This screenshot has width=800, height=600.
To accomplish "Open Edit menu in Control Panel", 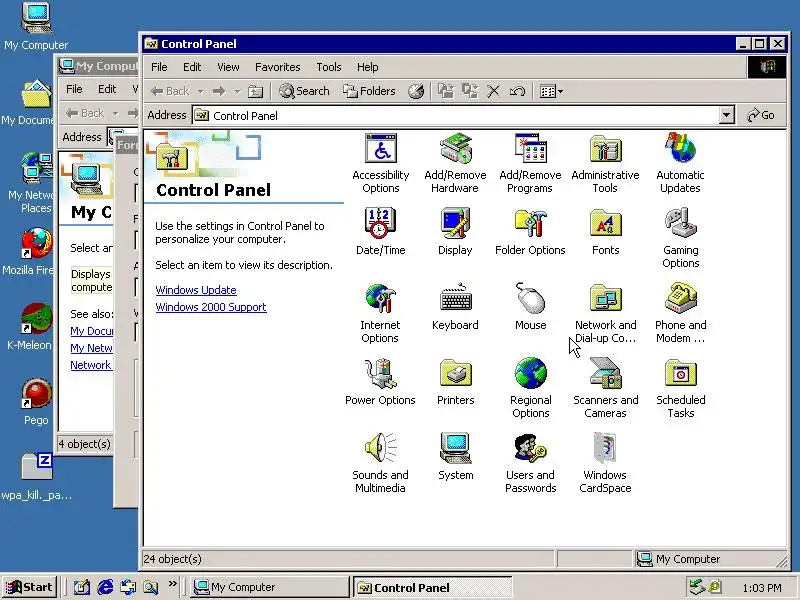I will (192, 67).
